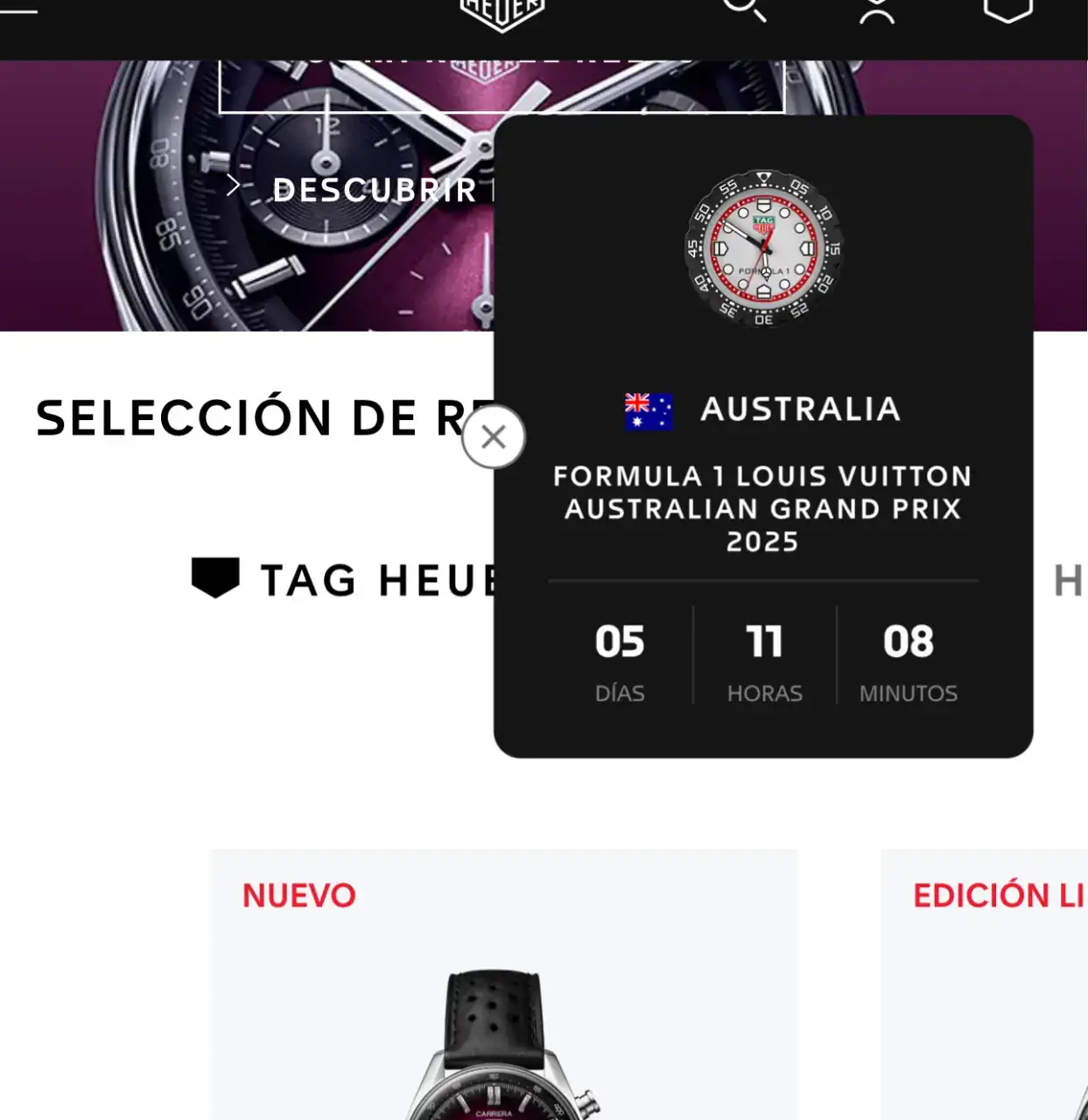Open the user account icon

coord(877,10)
